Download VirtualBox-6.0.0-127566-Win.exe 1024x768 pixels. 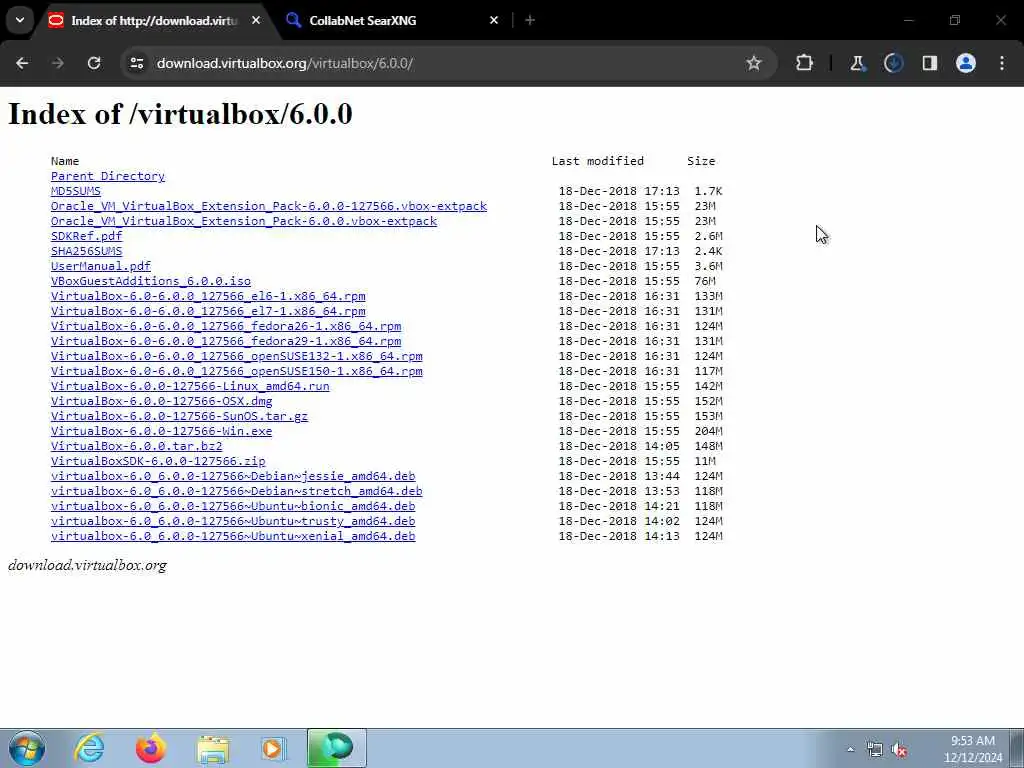click(x=161, y=432)
